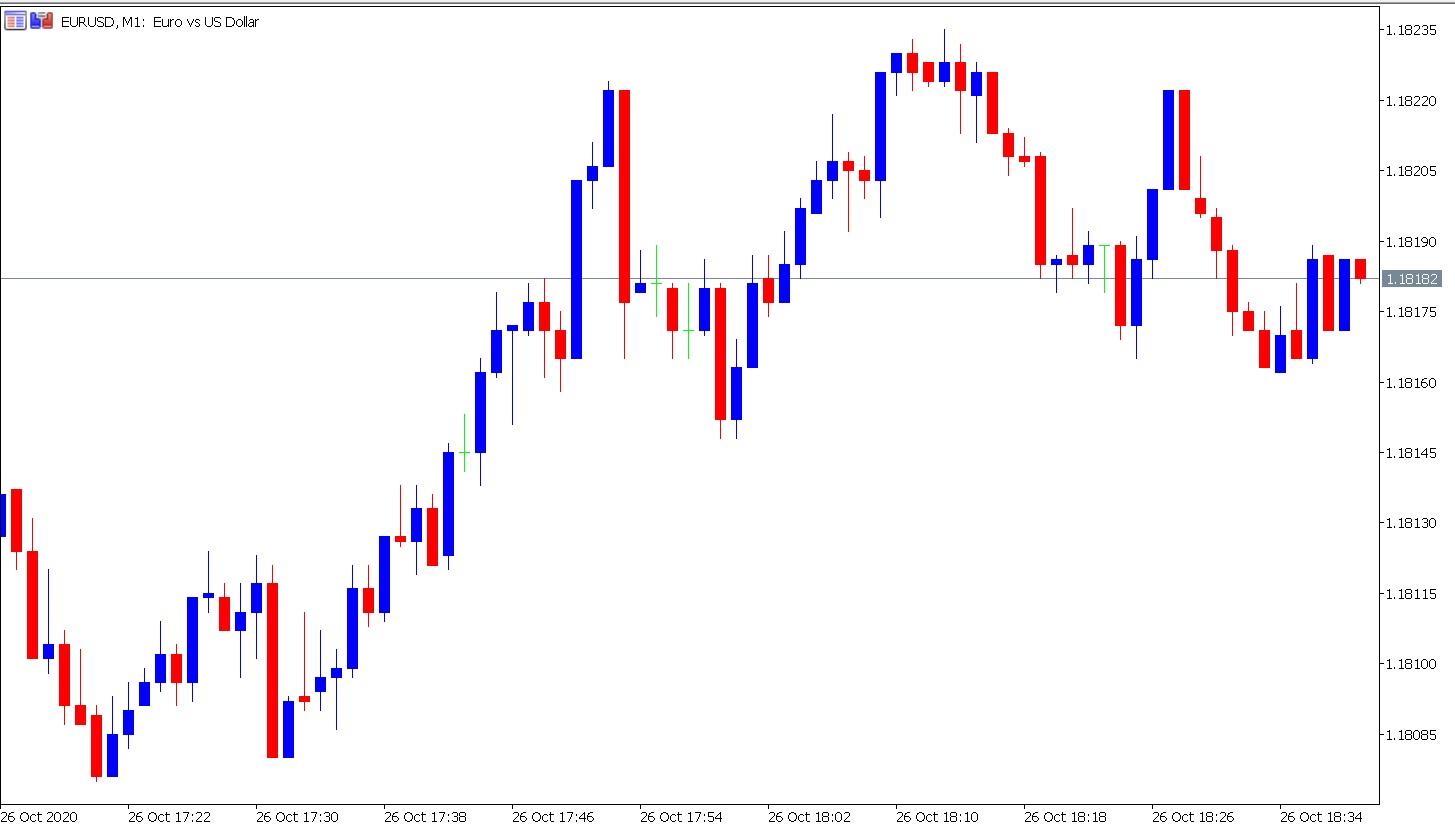1455x831 pixels.
Task: Click the 1.18235 price scale label
Action: [x=1411, y=31]
